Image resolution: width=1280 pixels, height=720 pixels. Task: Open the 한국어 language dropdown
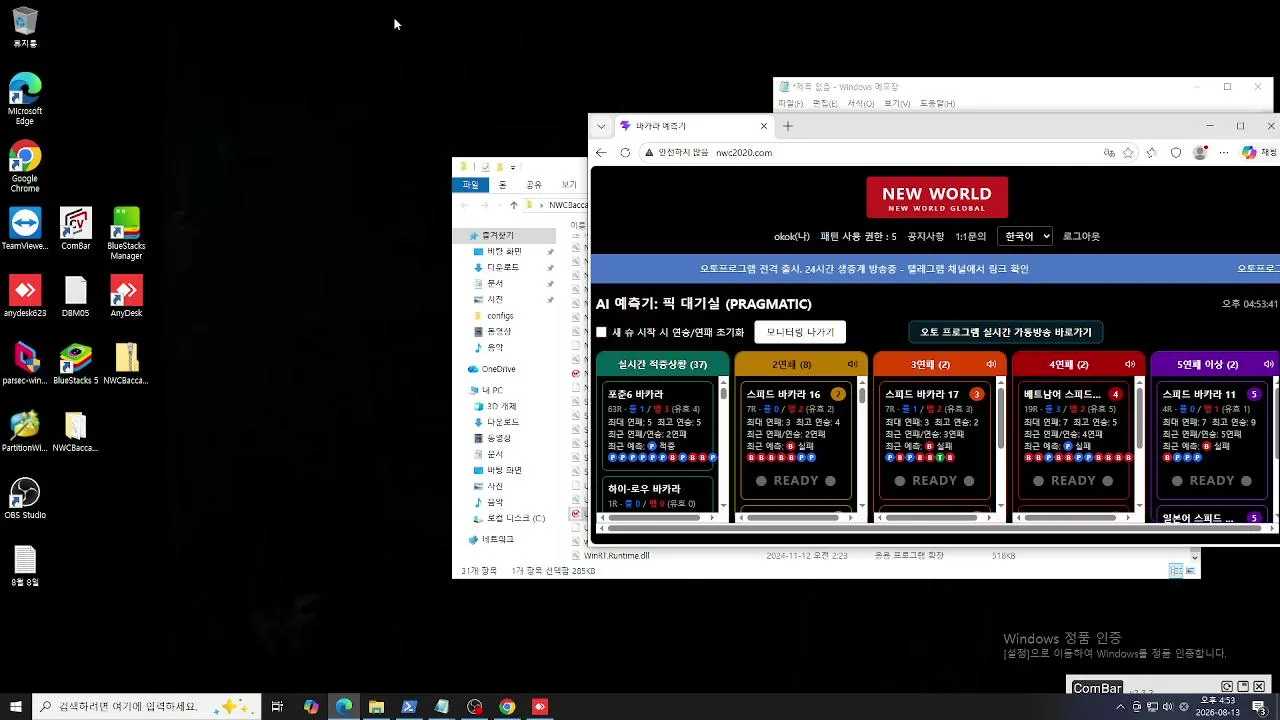coord(1025,236)
